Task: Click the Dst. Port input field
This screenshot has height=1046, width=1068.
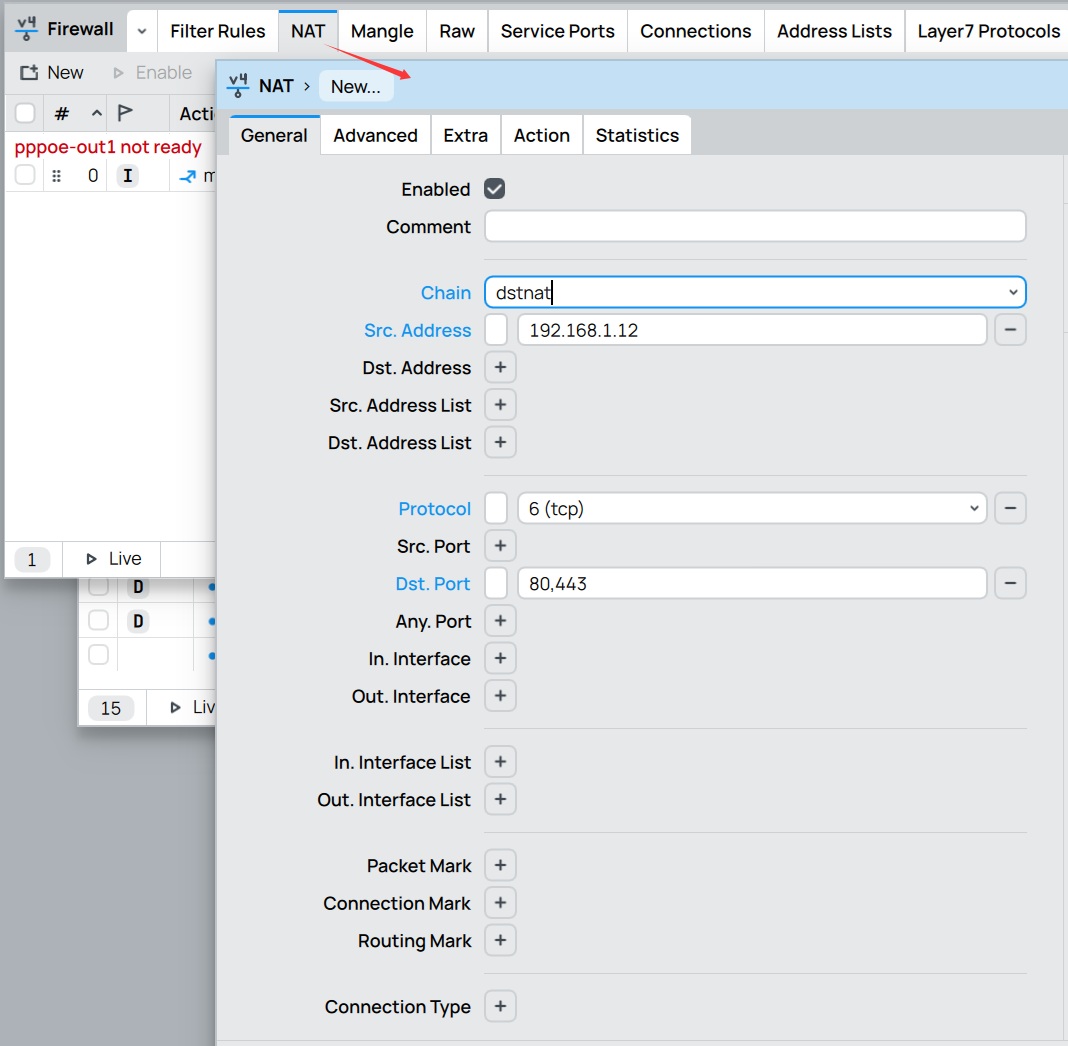Action: coord(751,583)
